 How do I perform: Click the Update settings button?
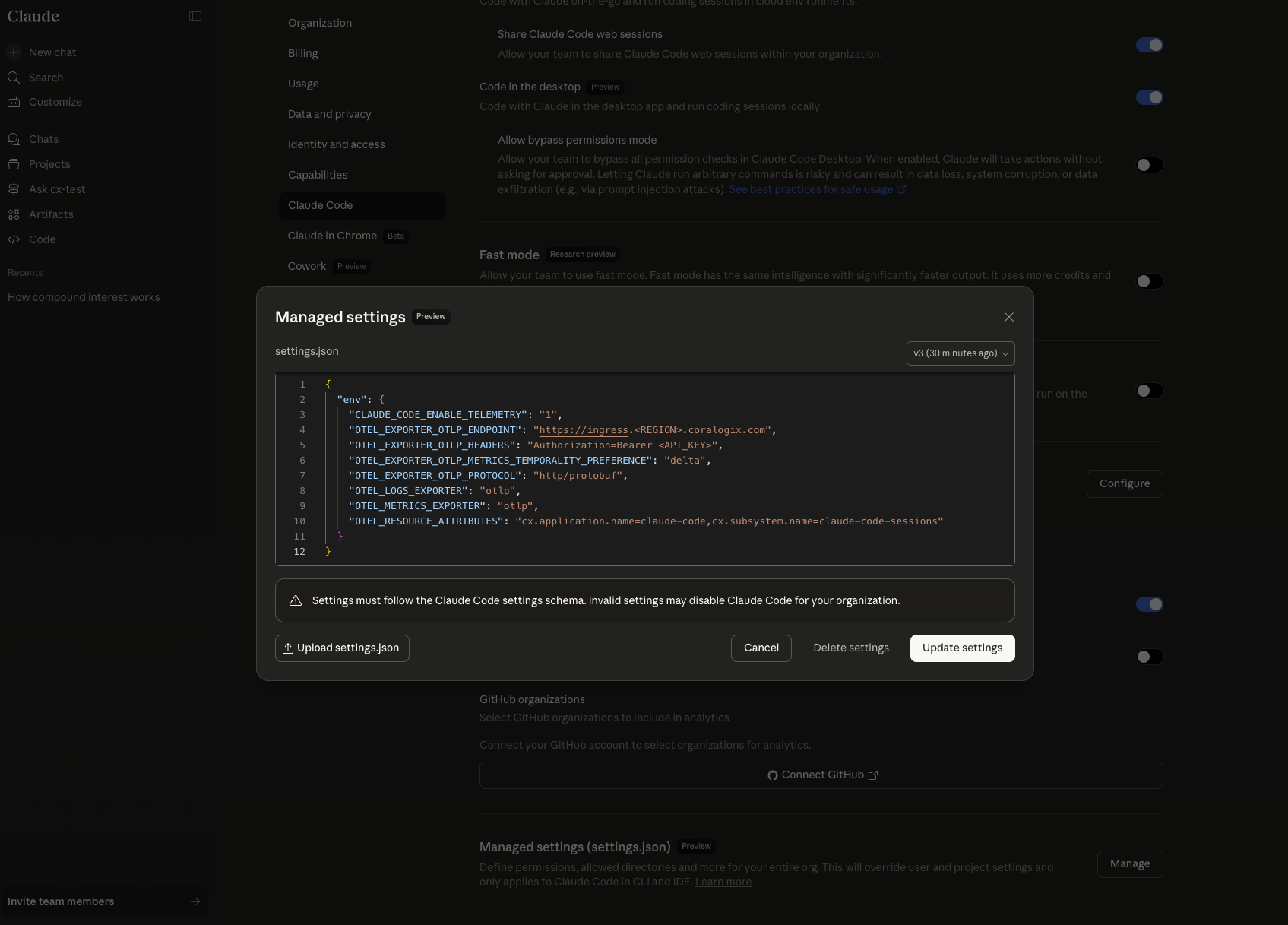click(962, 648)
